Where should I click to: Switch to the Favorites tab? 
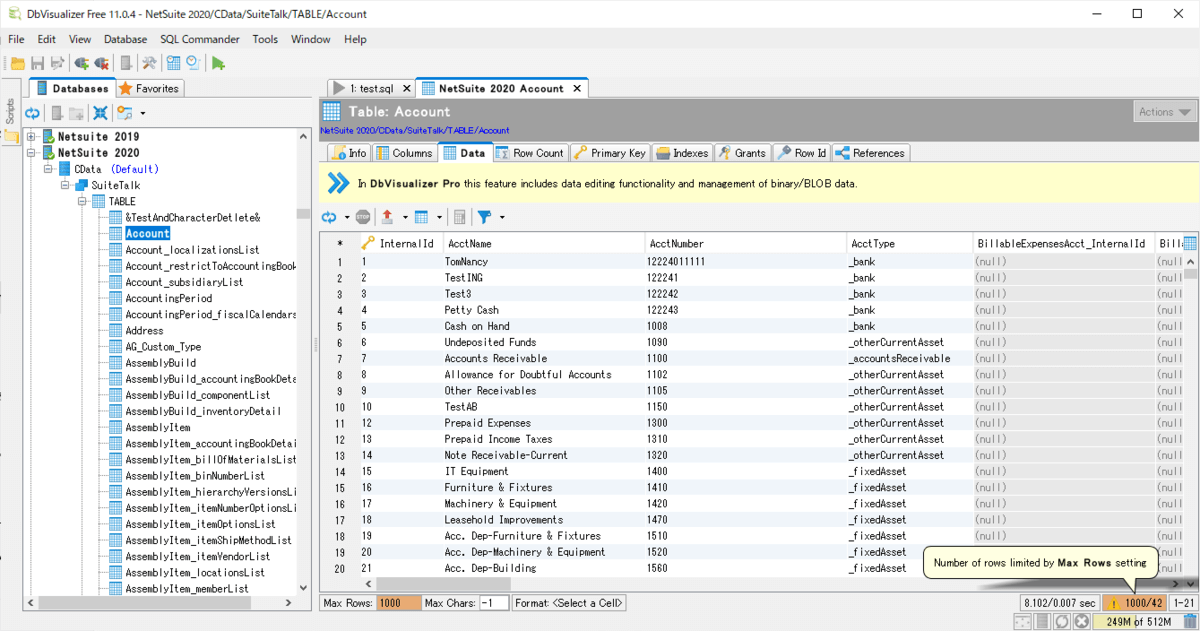(x=149, y=88)
